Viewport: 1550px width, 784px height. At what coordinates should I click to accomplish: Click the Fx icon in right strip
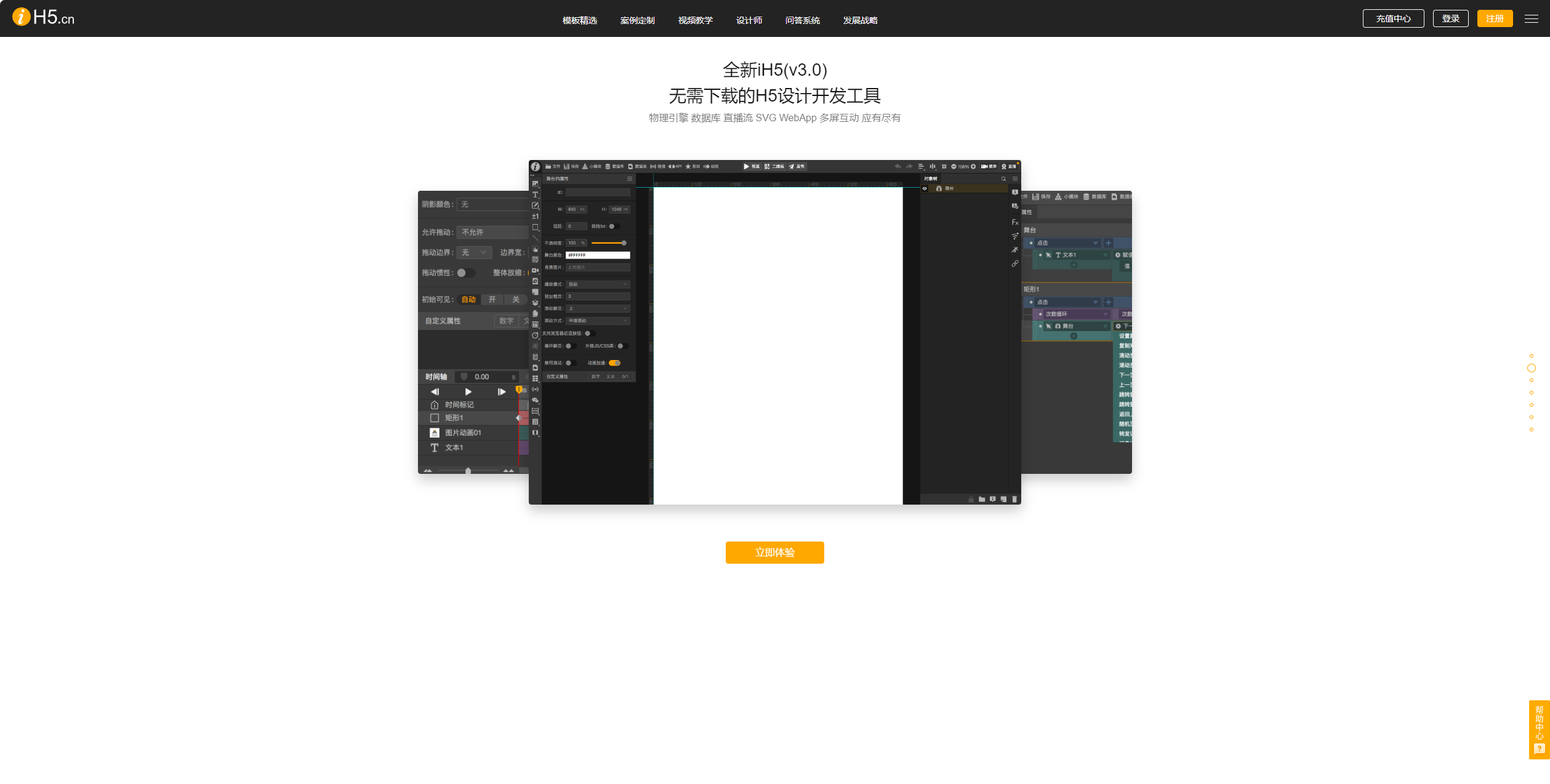[1014, 222]
